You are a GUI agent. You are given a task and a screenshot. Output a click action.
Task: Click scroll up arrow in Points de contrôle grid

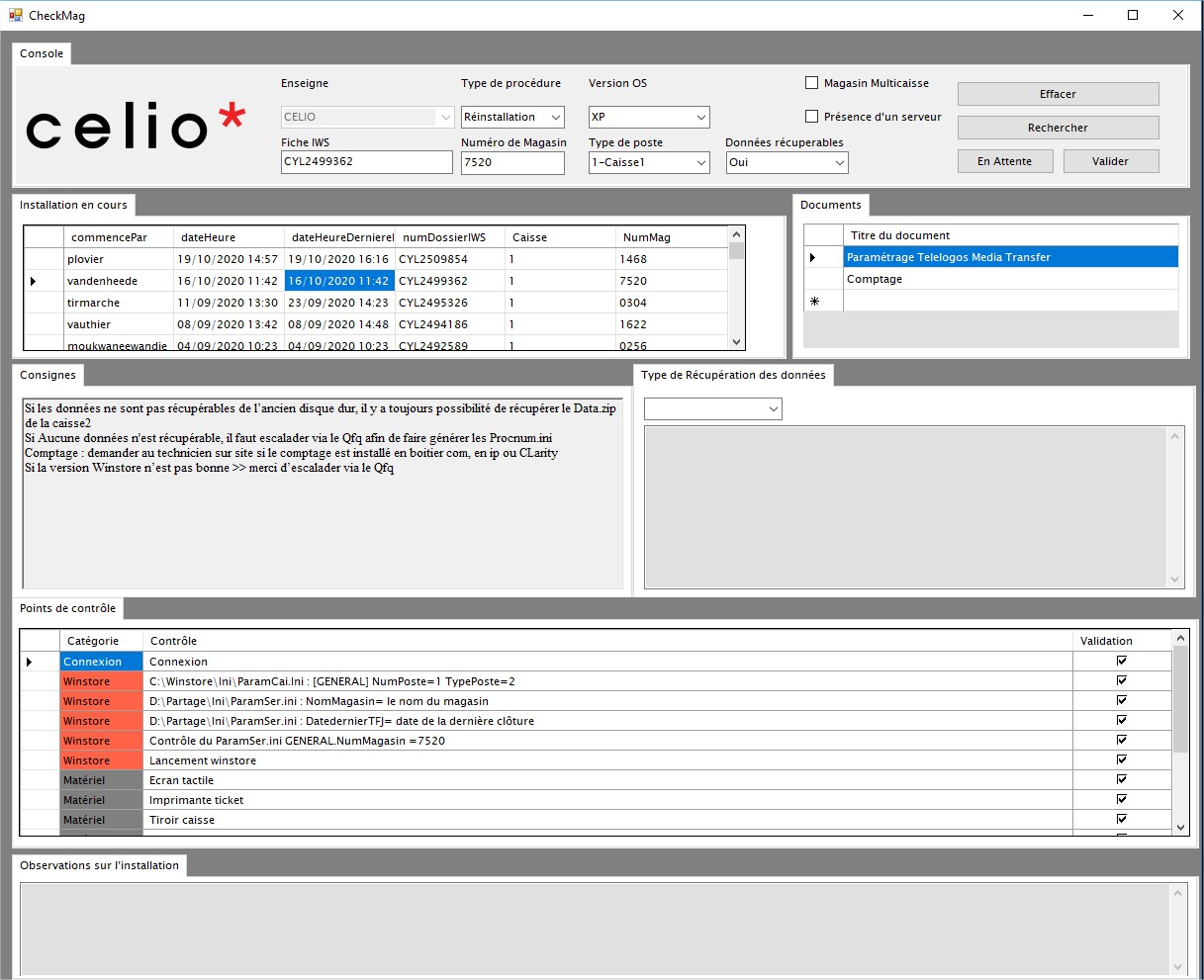point(1179,640)
